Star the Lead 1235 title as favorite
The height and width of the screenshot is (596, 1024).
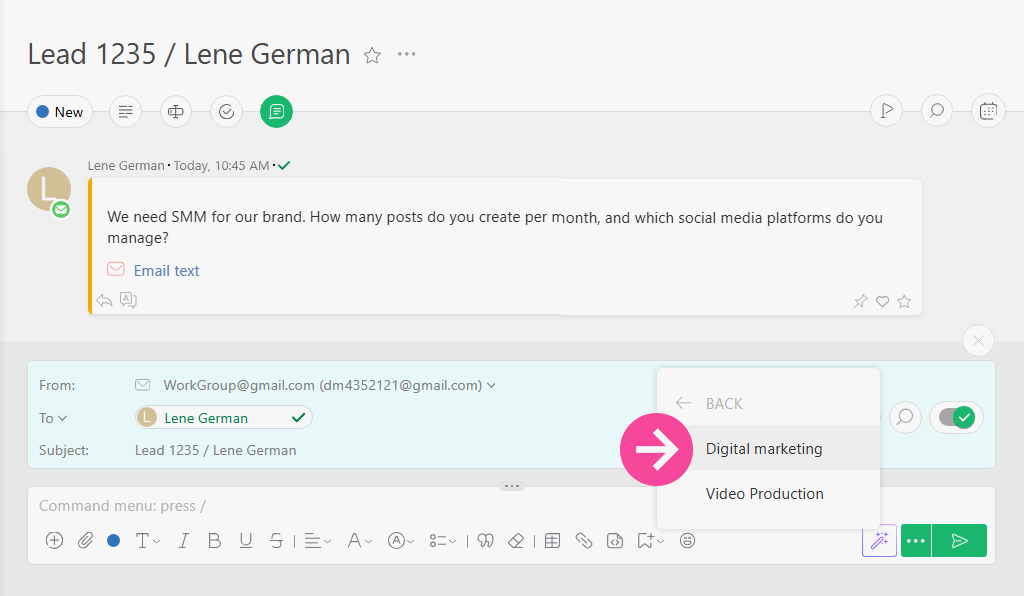(372, 55)
